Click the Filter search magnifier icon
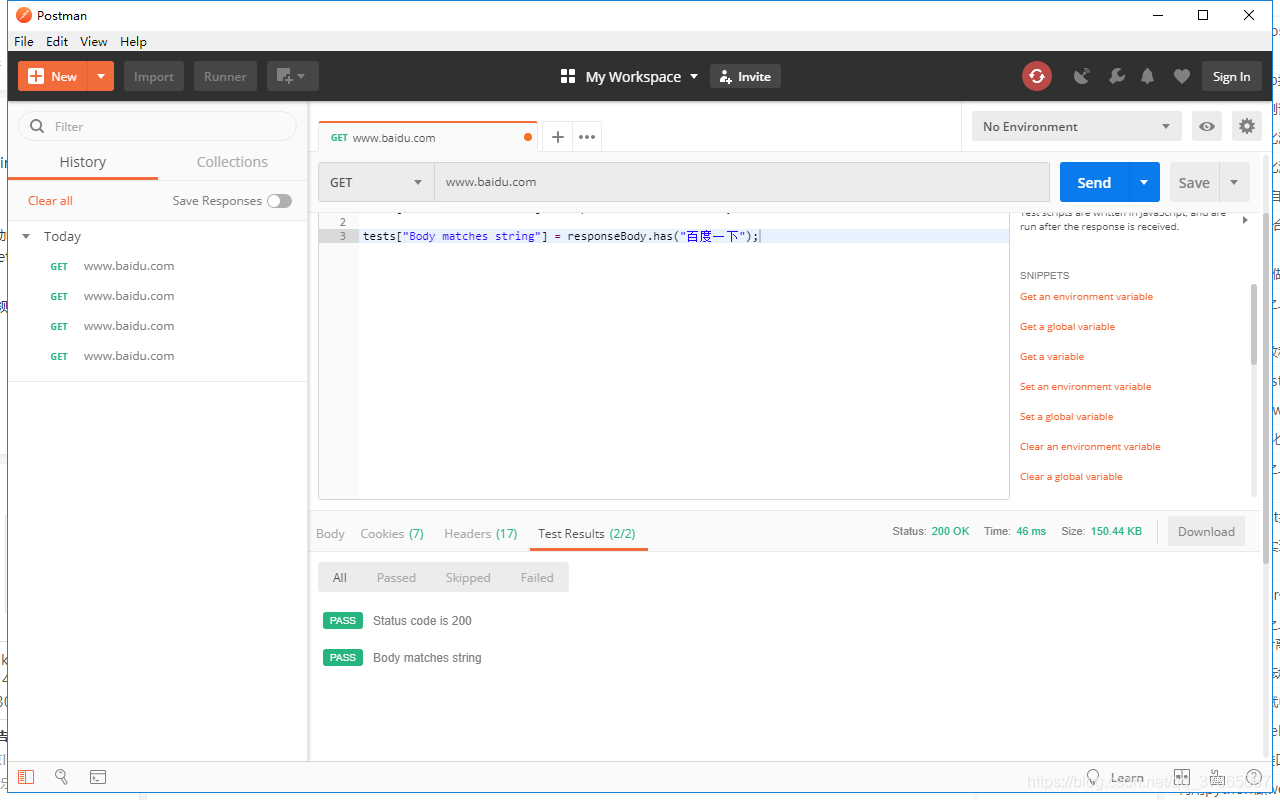Screen dimensions: 1280x800 (38, 126)
